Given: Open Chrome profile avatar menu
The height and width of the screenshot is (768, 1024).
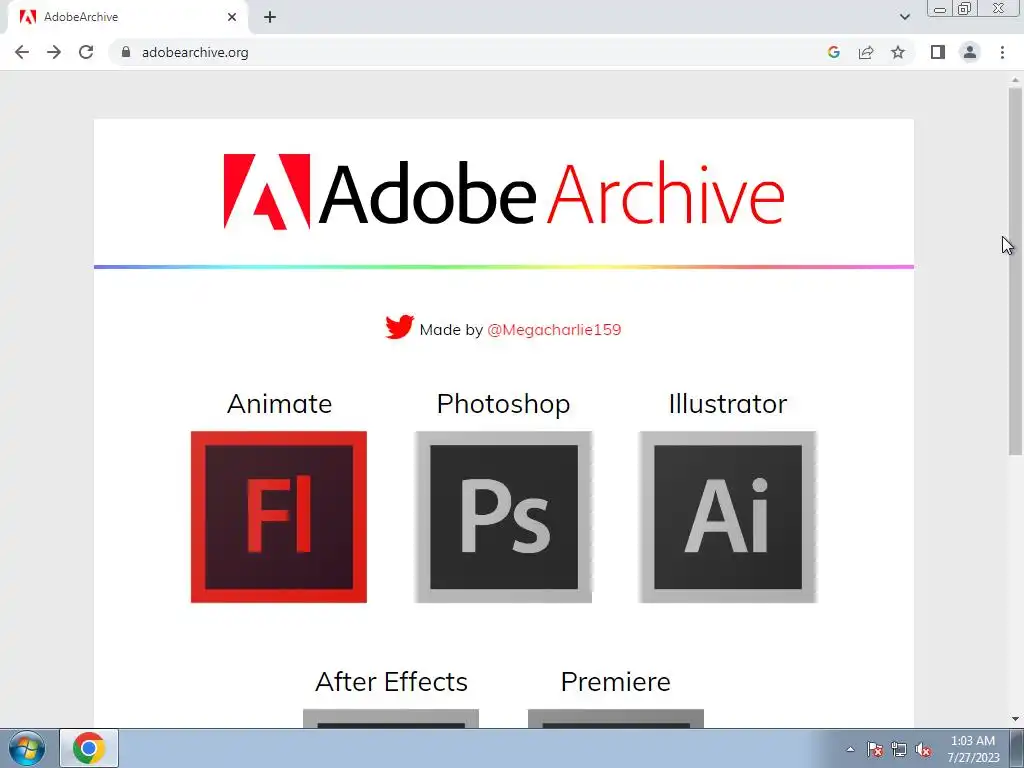Looking at the screenshot, I should (970, 52).
